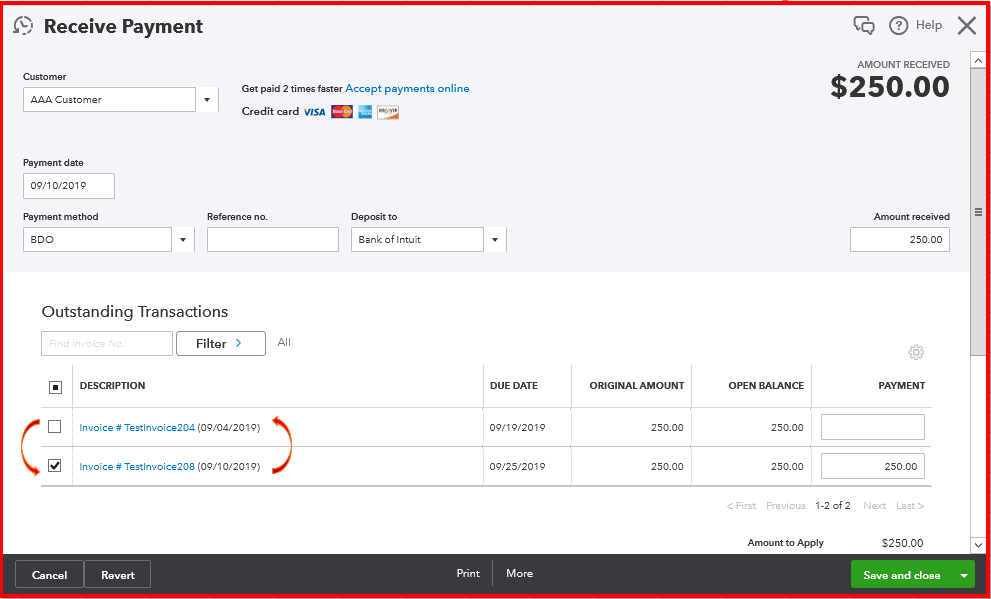Click the Bank of Intuit deposit field
This screenshot has width=991, height=599.
(418, 240)
